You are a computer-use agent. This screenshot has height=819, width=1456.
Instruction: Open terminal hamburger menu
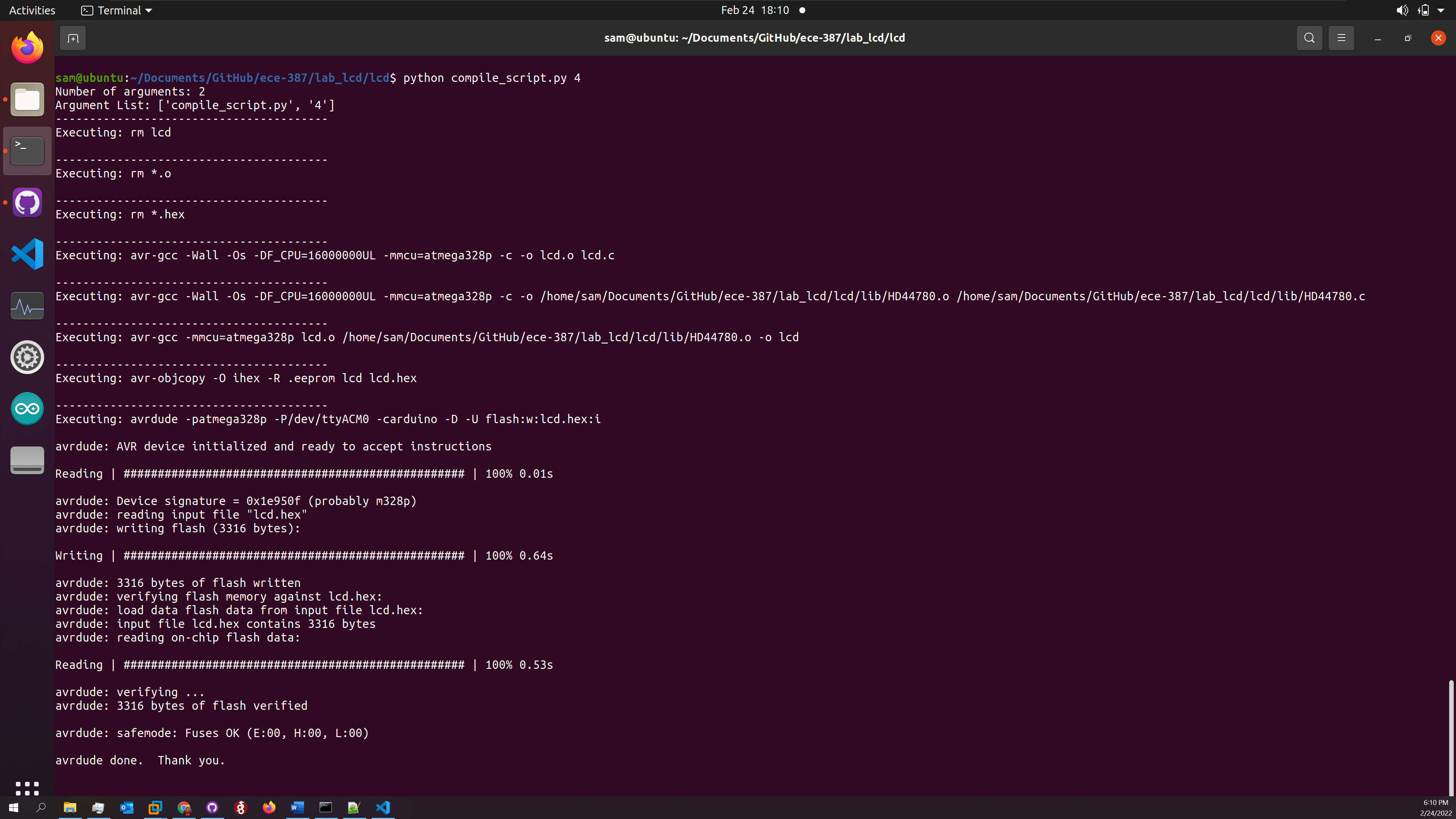tap(1341, 38)
